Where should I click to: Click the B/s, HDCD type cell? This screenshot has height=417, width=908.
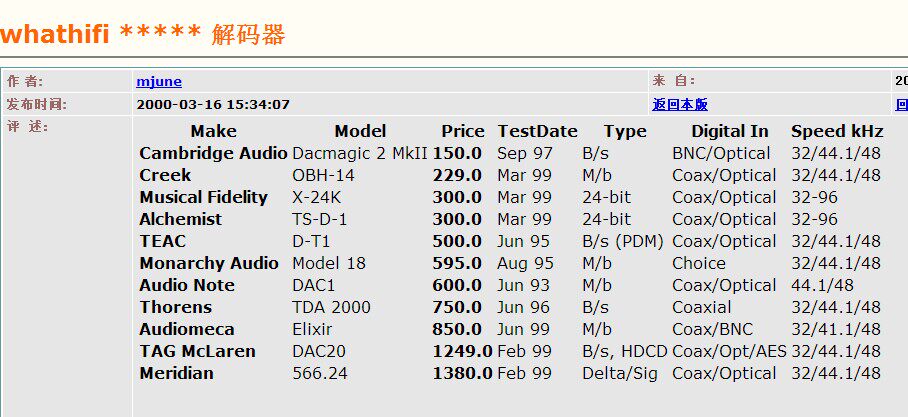[625, 352]
